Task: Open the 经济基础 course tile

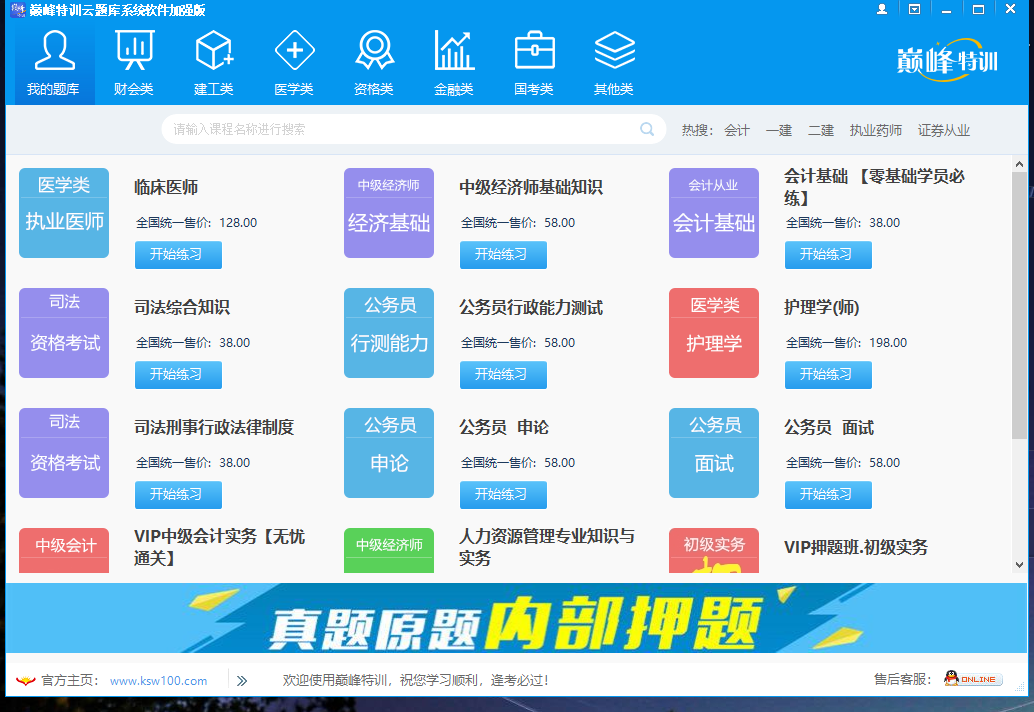Action: 389,213
